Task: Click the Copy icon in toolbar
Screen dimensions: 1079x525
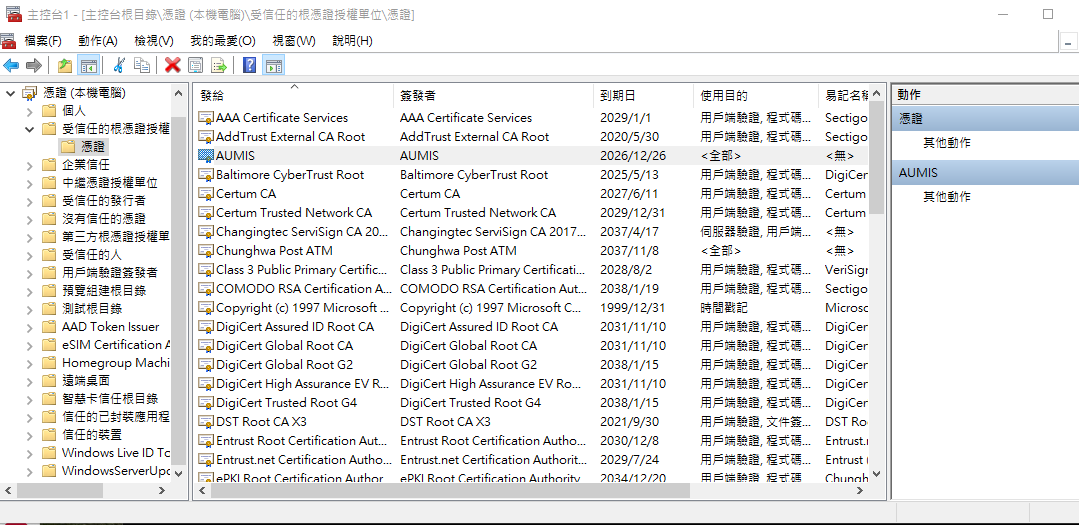Action: click(142, 65)
